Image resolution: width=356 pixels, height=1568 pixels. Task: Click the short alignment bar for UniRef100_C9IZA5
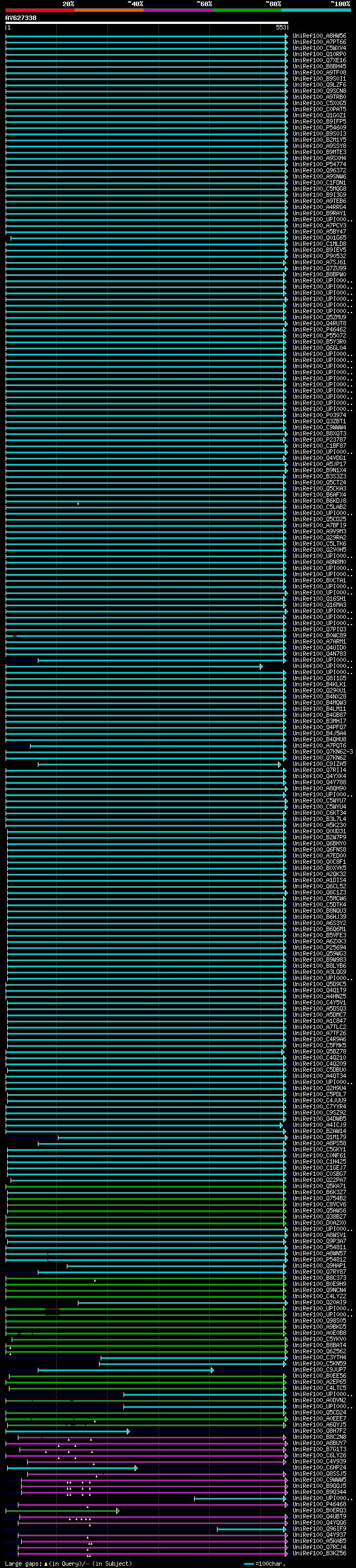point(160,764)
